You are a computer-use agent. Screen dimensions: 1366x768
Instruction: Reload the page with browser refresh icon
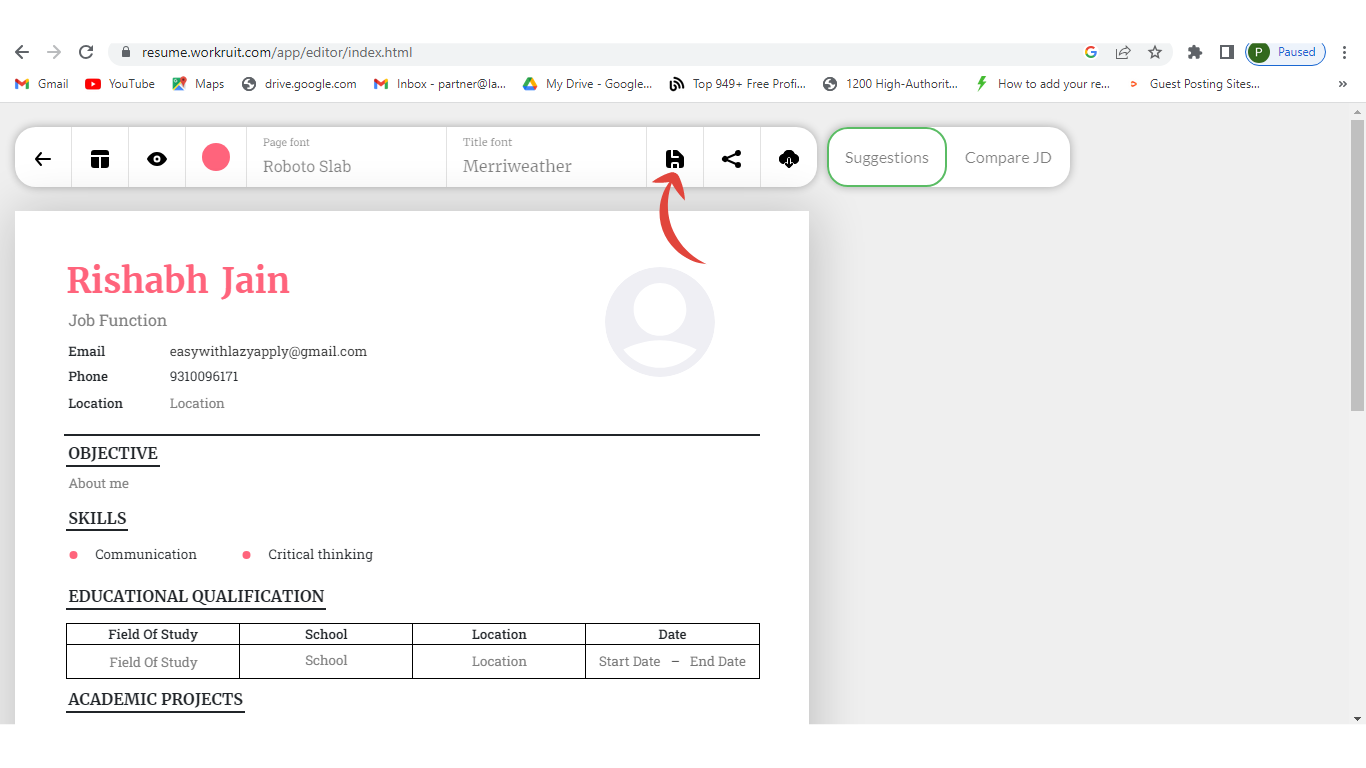tap(86, 52)
